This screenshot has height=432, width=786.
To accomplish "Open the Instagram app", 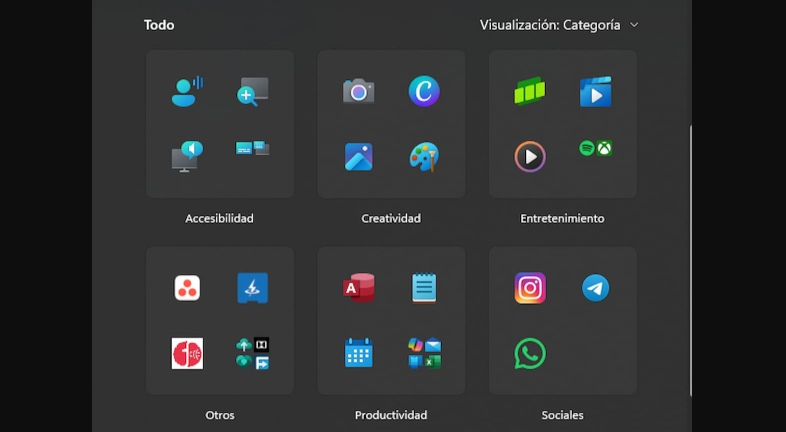I will pyautogui.click(x=530, y=288).
